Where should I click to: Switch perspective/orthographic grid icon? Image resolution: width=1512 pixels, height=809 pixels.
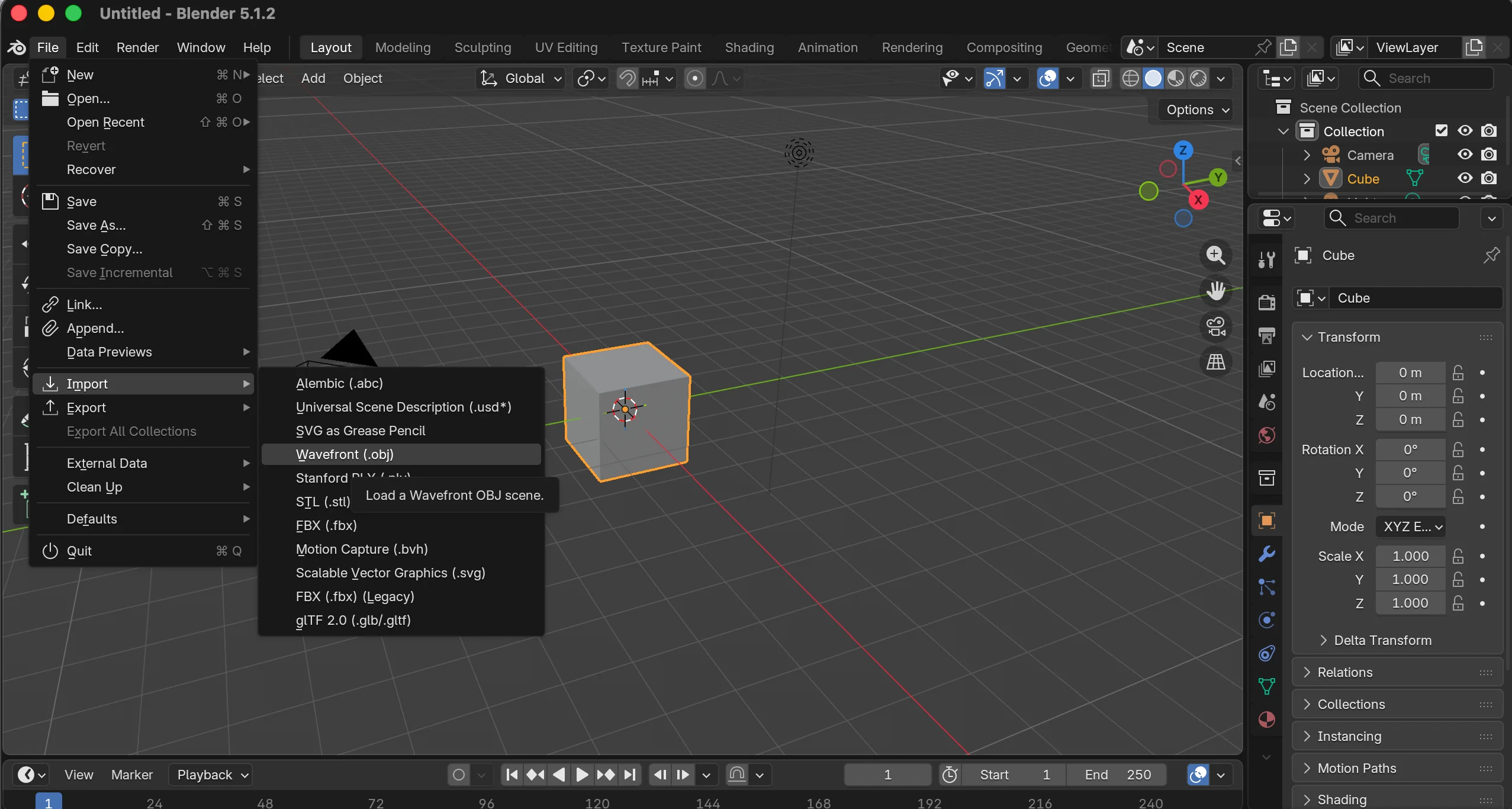1215,362
